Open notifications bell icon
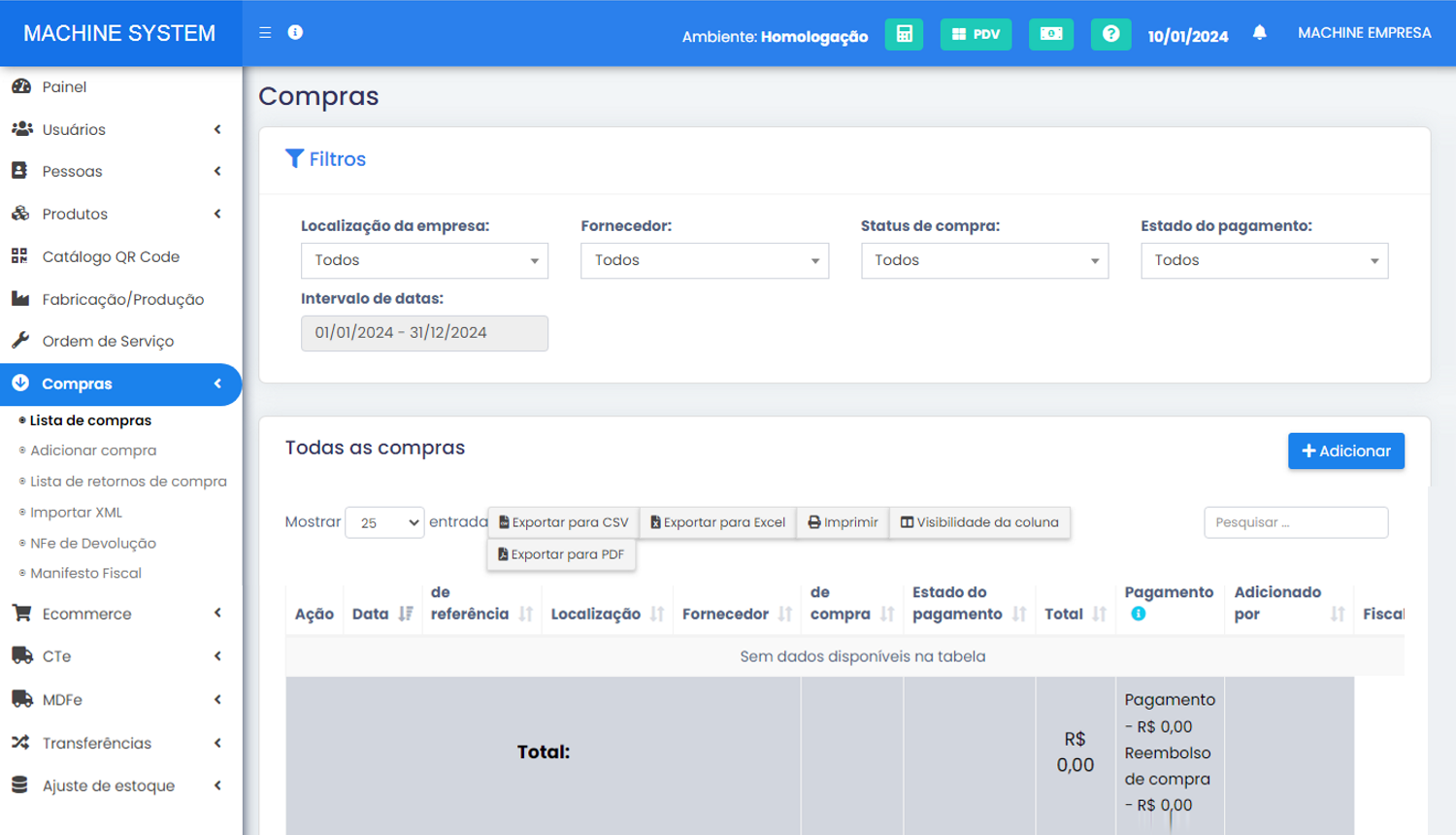This screenshot has width=1456, height=835. pos(1259,33)
